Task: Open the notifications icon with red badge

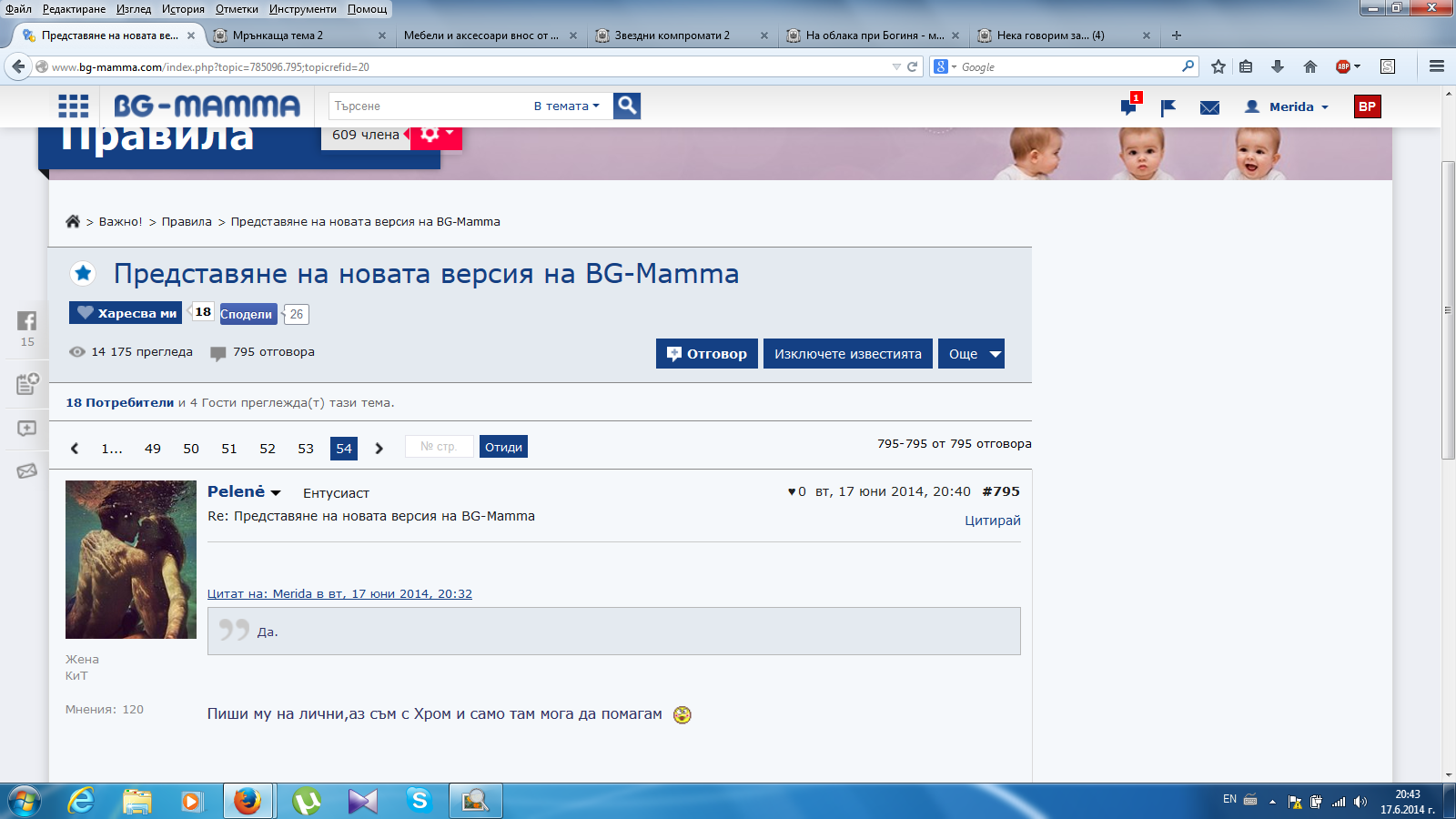Action: pos(1129,106)
